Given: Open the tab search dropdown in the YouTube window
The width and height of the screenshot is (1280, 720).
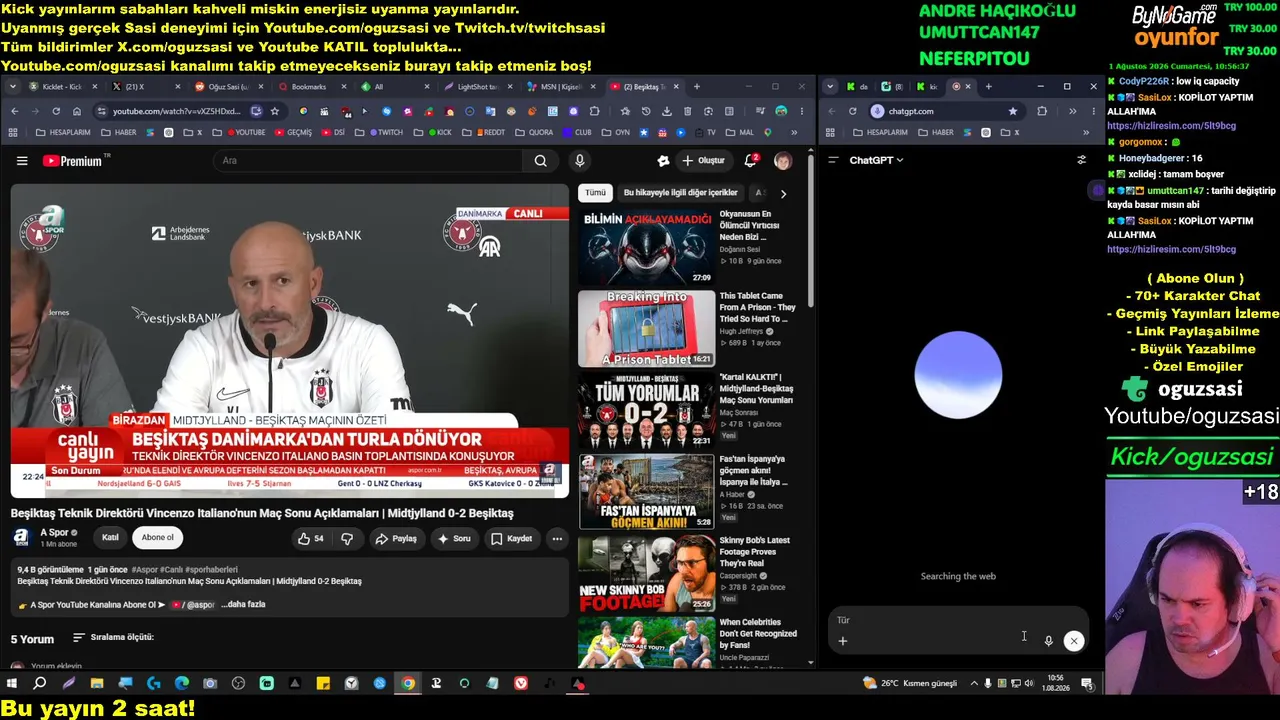Looking at the screenshot, I should point(13,87).
